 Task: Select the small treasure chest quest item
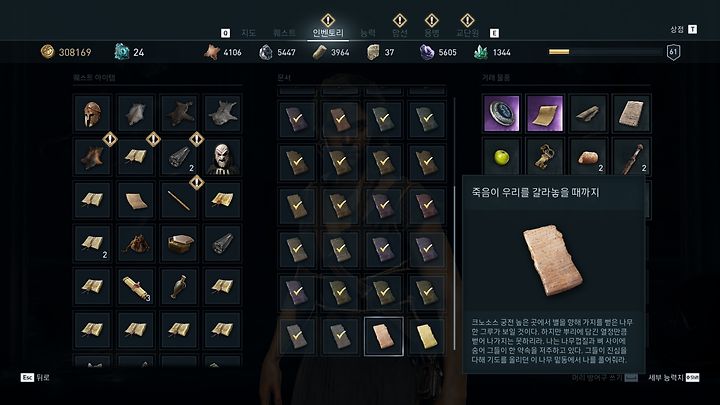coord(179,244)
